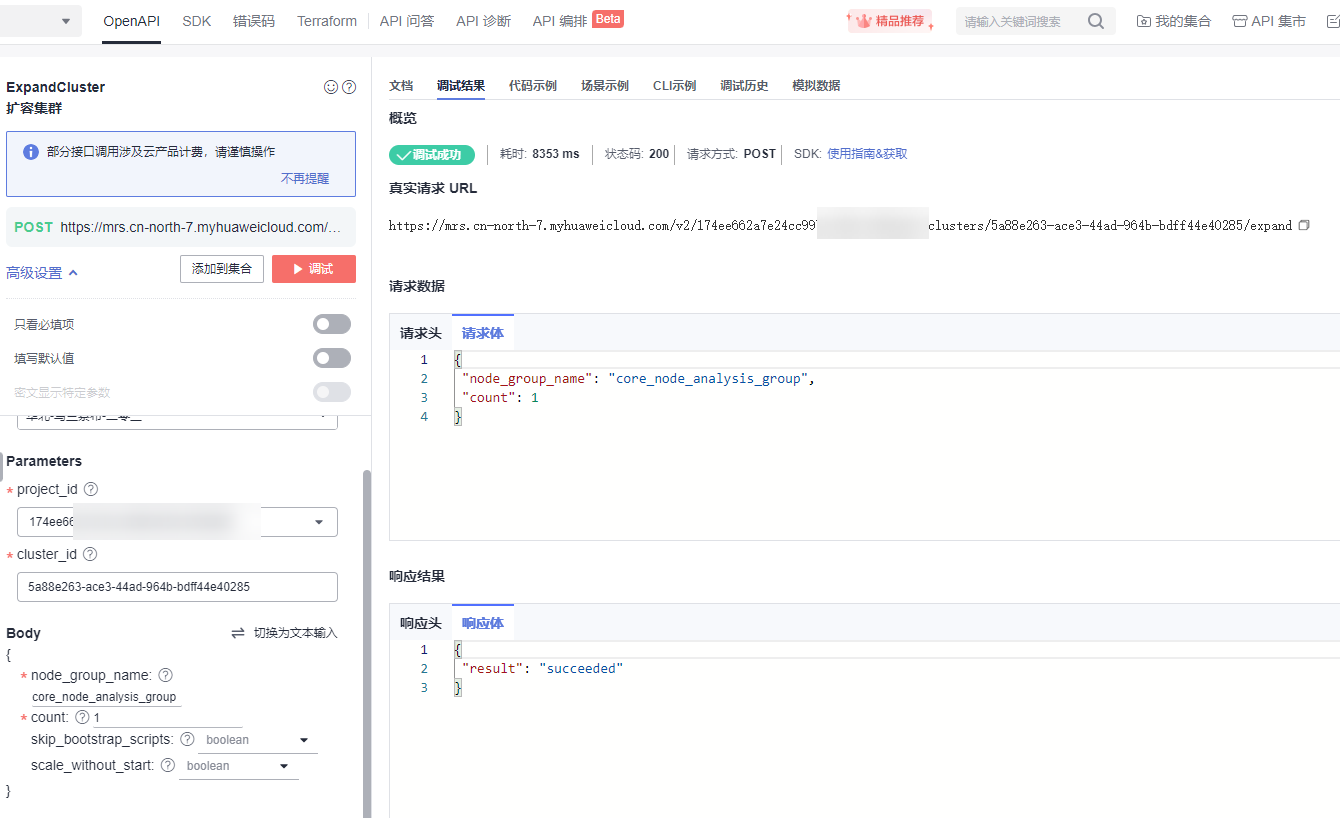The image size is (1340, 818).
Task: Show the 响应体 tab
Action: (483, 623)
